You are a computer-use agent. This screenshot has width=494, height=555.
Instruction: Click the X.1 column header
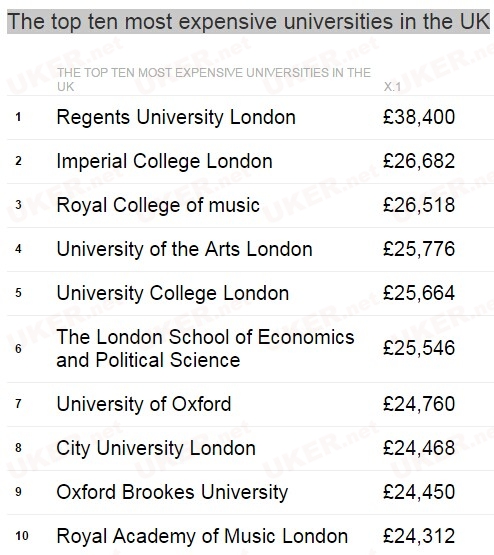[x=392, y=87]
